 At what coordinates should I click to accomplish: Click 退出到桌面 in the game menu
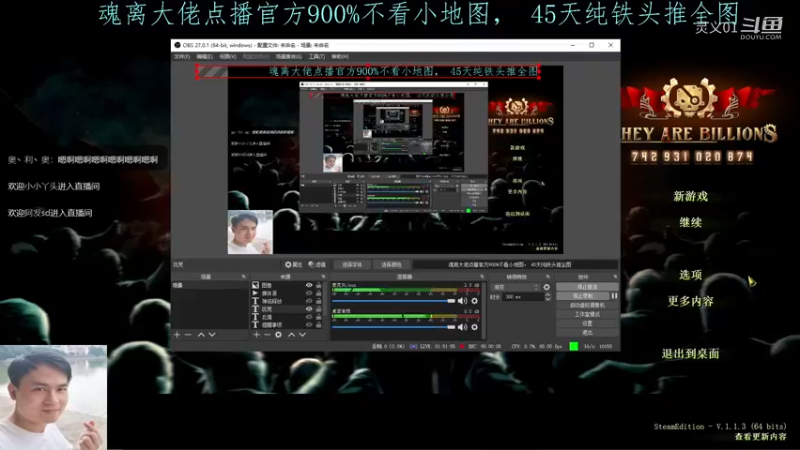690,354
